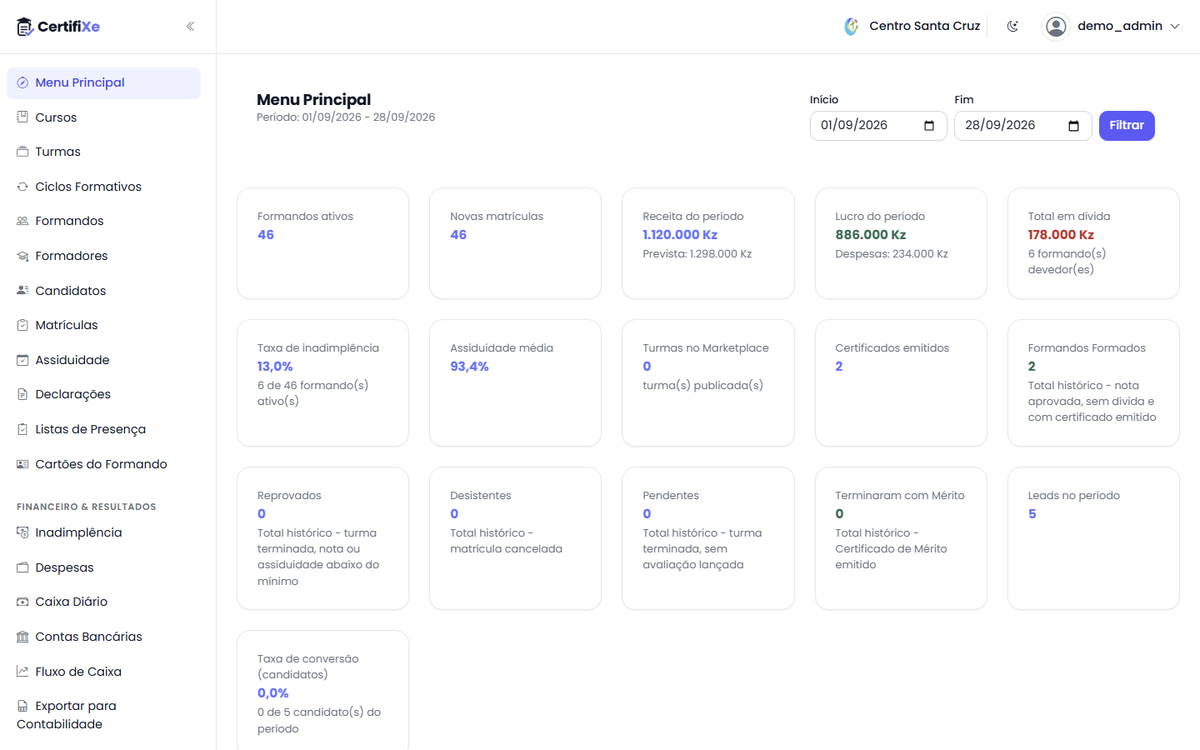Open Listas de Presença
Image resolution: width=1200 pixels, height=750 pixels.
[104, 429]
